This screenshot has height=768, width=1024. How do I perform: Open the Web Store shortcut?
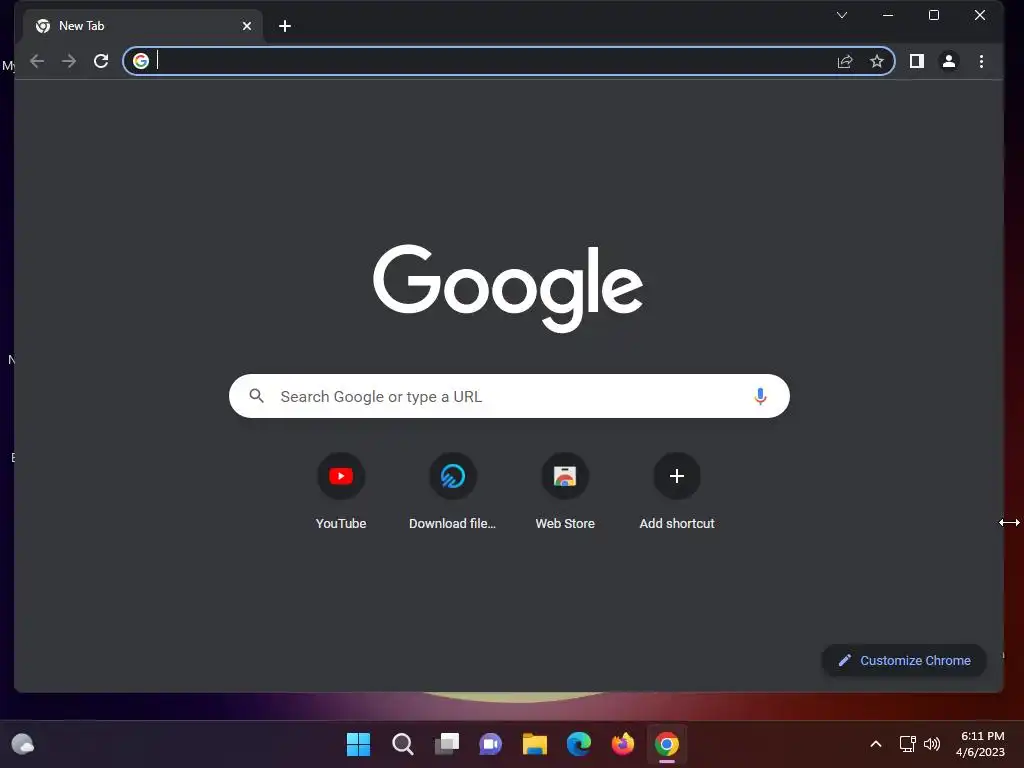point(565,476)
